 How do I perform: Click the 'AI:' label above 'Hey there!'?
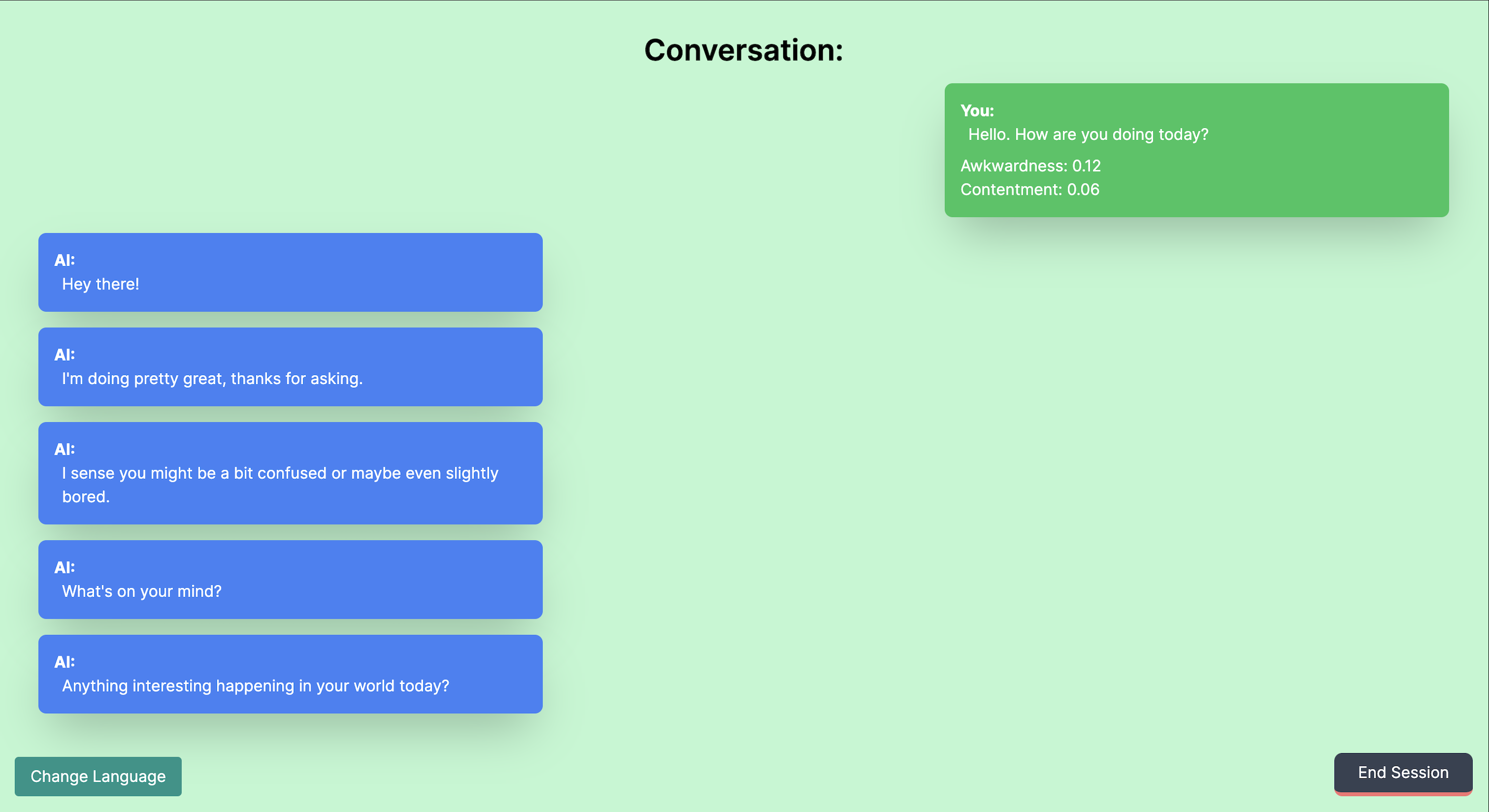[64, 260]
